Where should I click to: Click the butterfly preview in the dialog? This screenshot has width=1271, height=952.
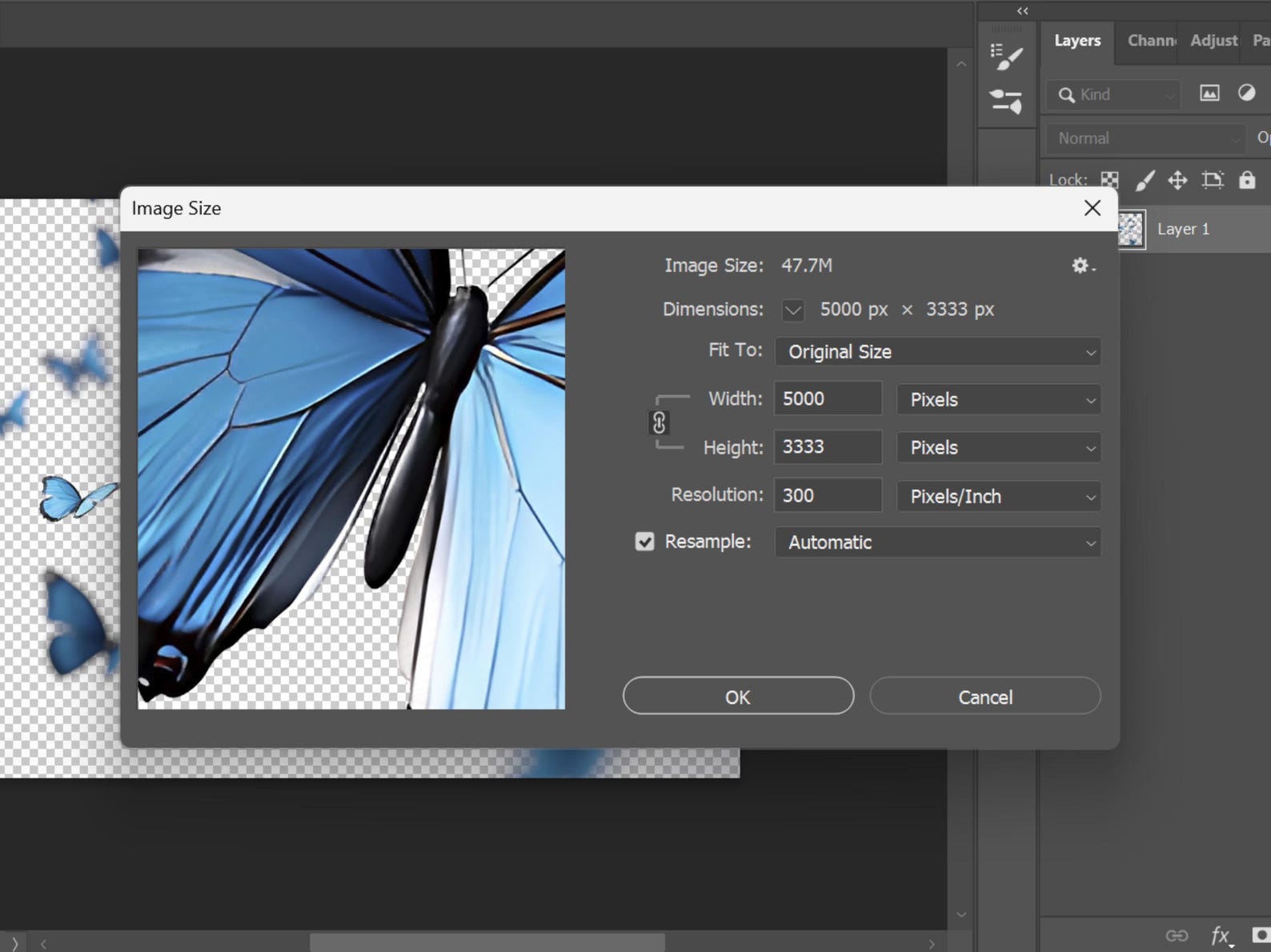point(351,478)
